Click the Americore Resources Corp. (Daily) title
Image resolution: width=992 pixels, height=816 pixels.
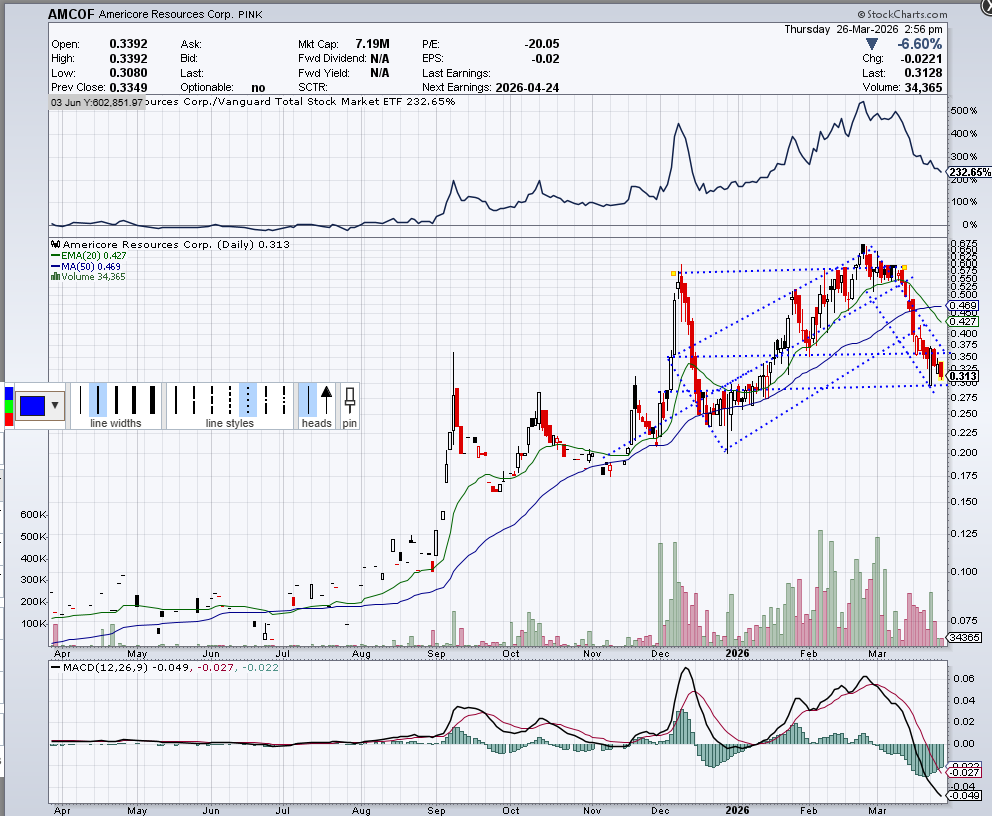coord(170,245)
